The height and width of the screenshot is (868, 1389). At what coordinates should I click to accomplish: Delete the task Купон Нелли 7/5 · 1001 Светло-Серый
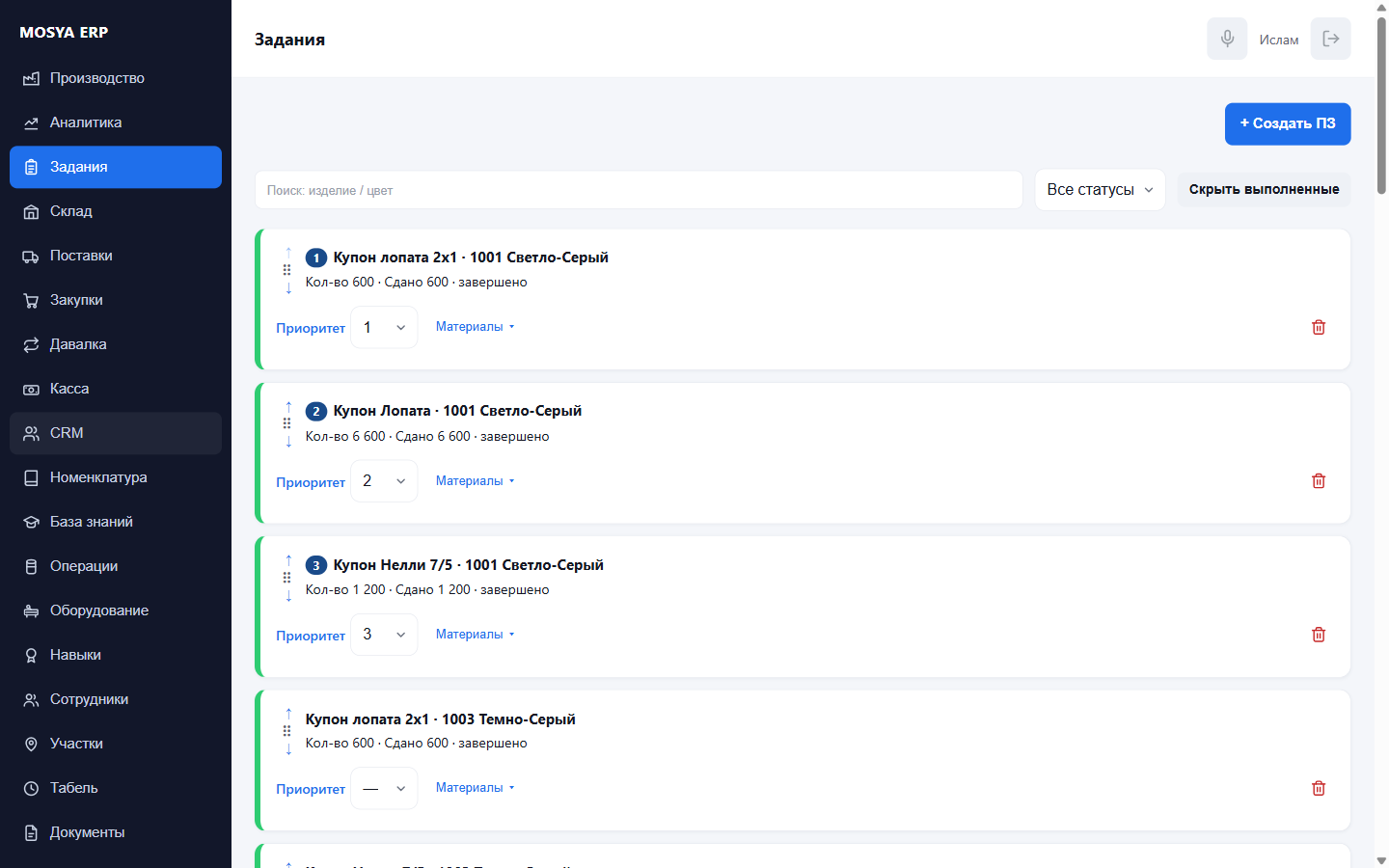pyautogui.click(x=1319, y=635)
